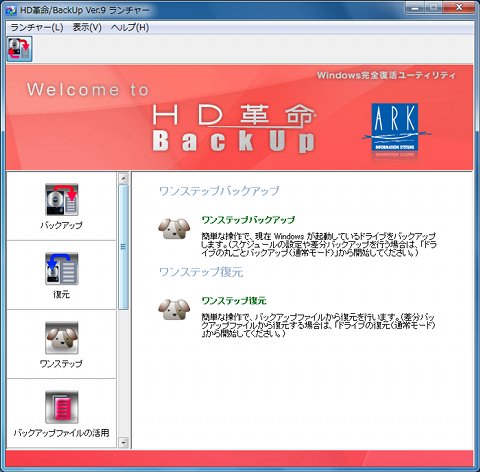Select the バックアップ sidebar icon
The width and height of the screenshot is (480, 472).
click(62, 199)
